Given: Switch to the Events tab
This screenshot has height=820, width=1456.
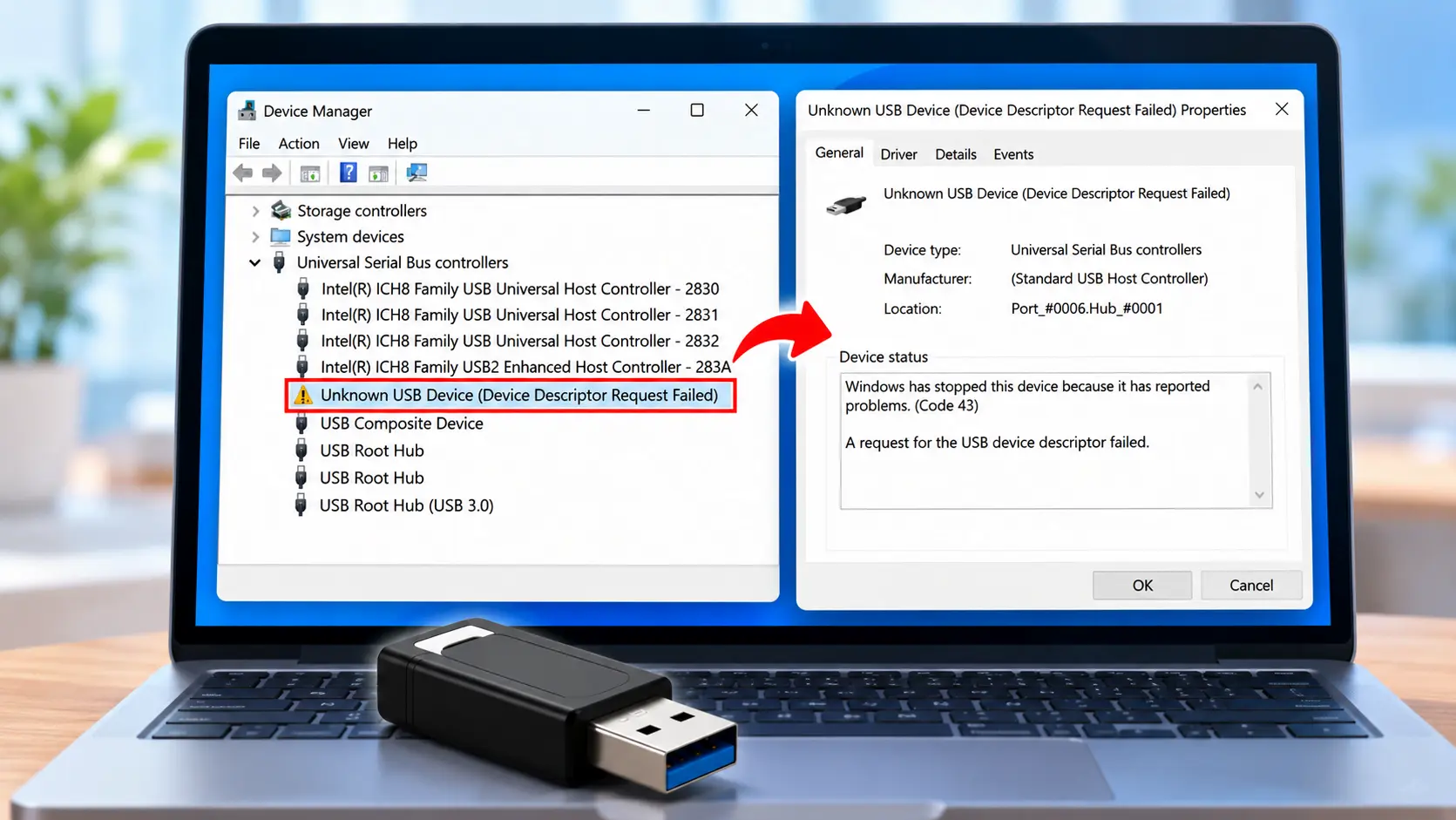Looking at the screenshot, I should (1013, 154).
